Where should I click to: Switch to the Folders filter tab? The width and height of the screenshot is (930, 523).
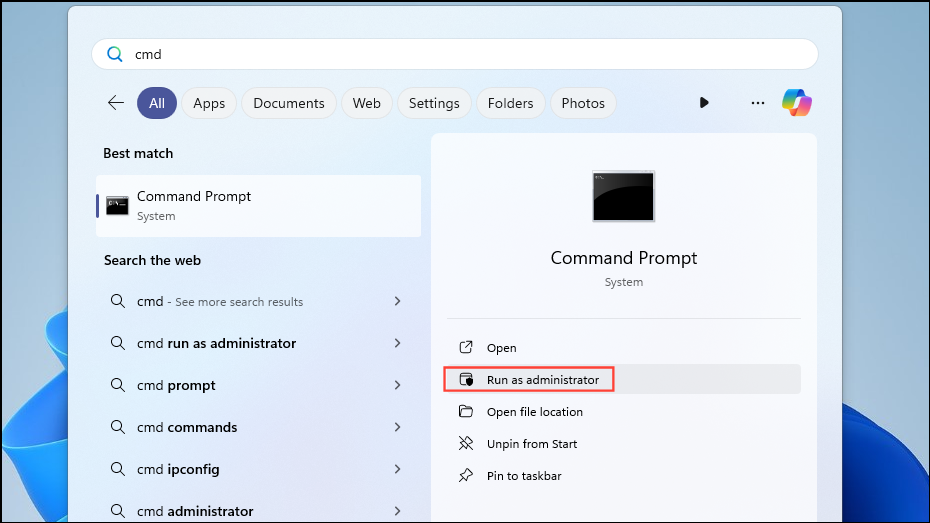pyautogui.click(x=510, y=103)
